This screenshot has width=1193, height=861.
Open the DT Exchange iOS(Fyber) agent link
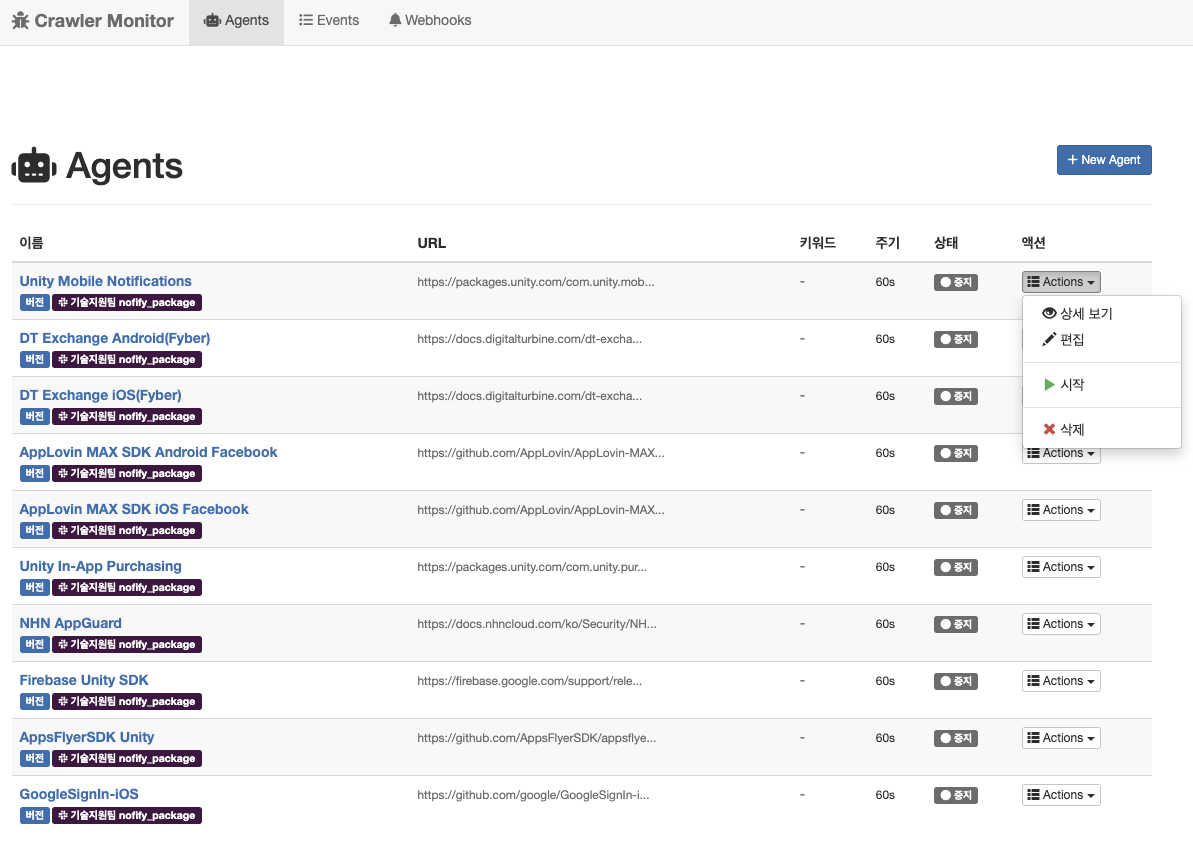tap(100, 396)
